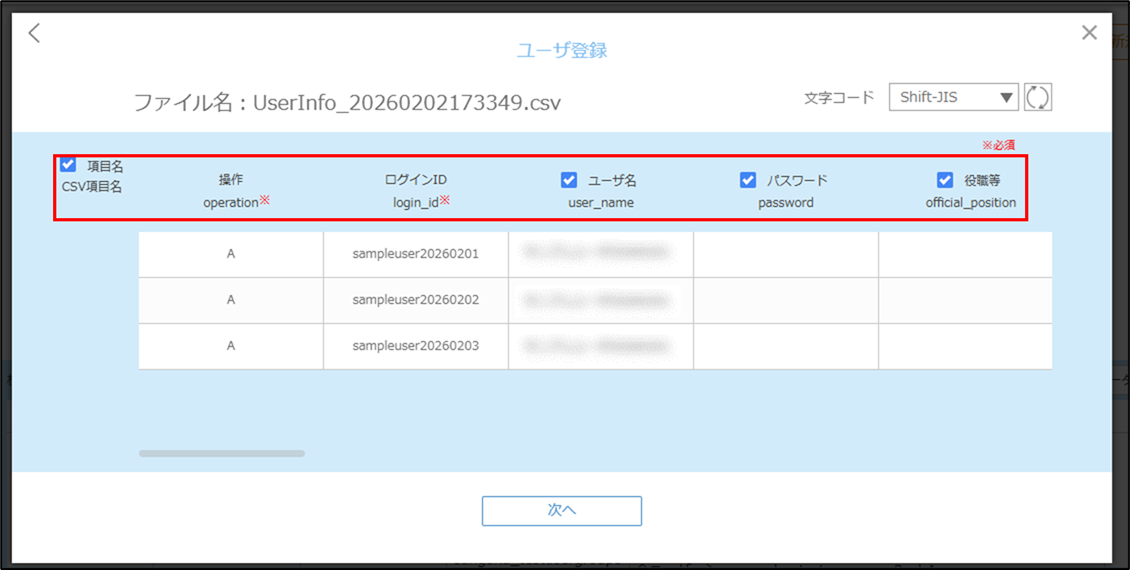Screen dimensions: 1130x570
Task: Uncheck the パスワード checkbox
Action: (x=748, y=180)
